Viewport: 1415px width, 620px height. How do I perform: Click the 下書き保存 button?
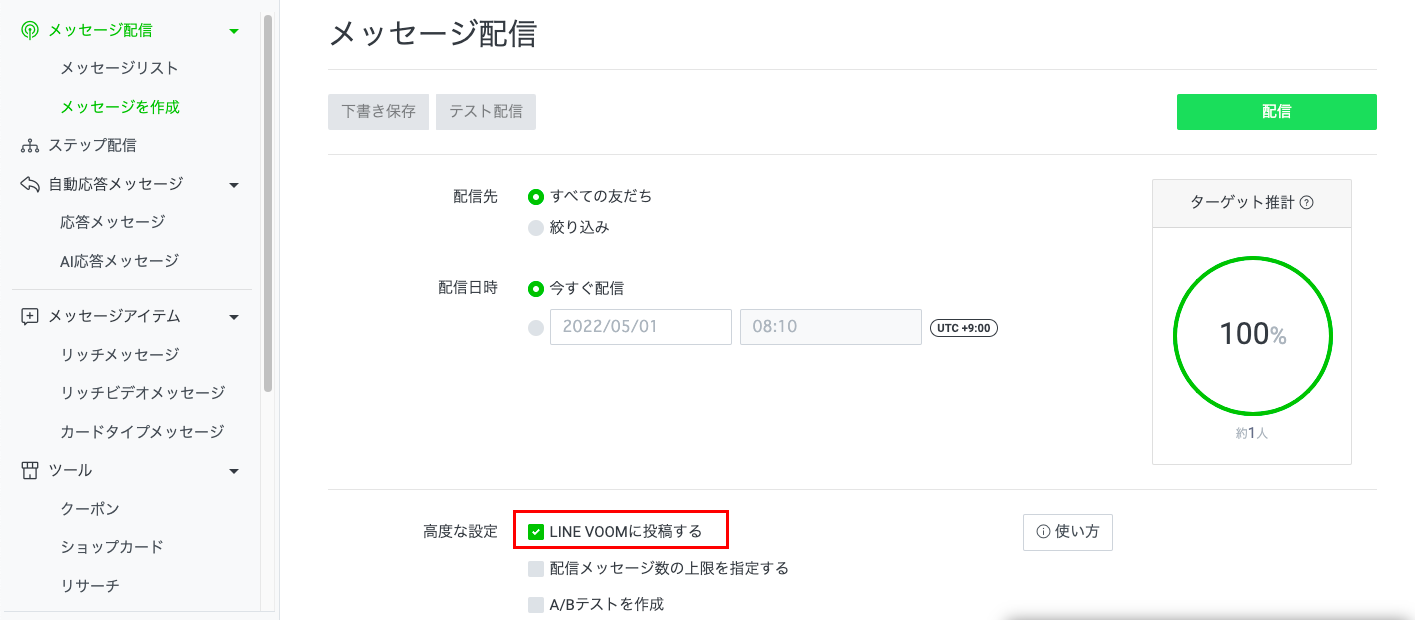click(378, 112)
